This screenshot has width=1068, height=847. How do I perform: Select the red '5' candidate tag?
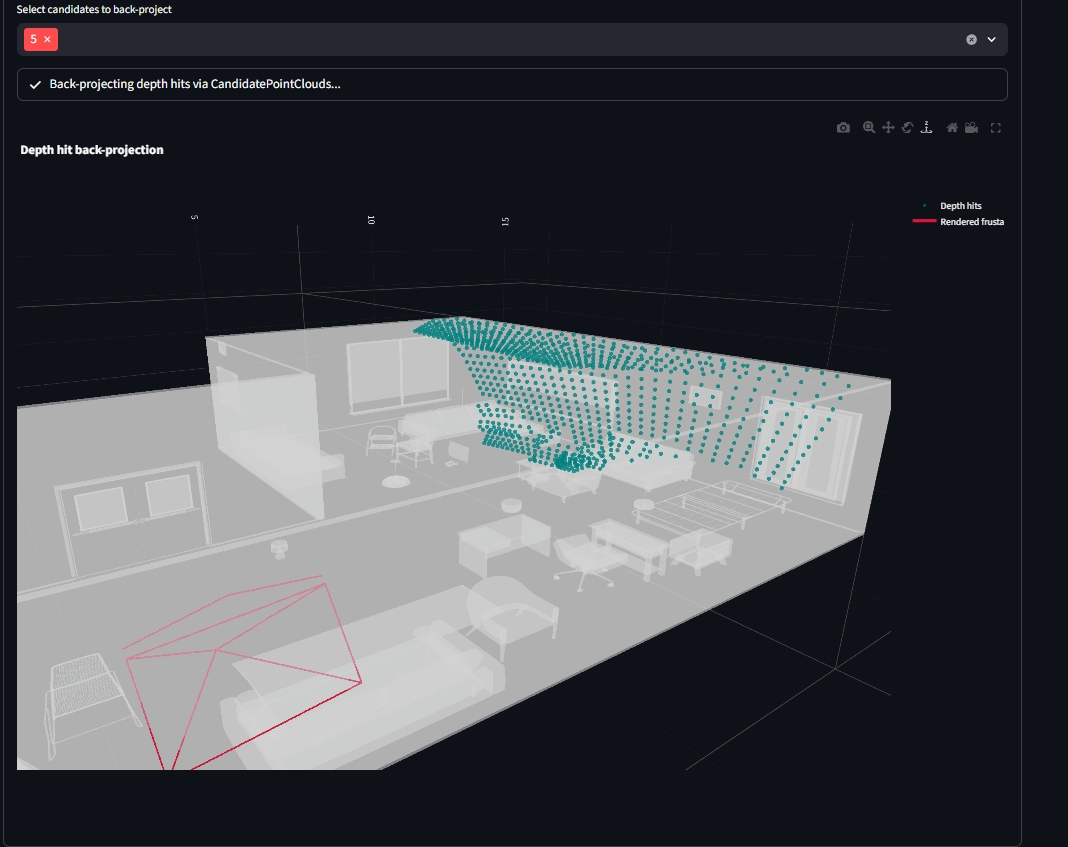pyautogui.click(x=36, y=39)
